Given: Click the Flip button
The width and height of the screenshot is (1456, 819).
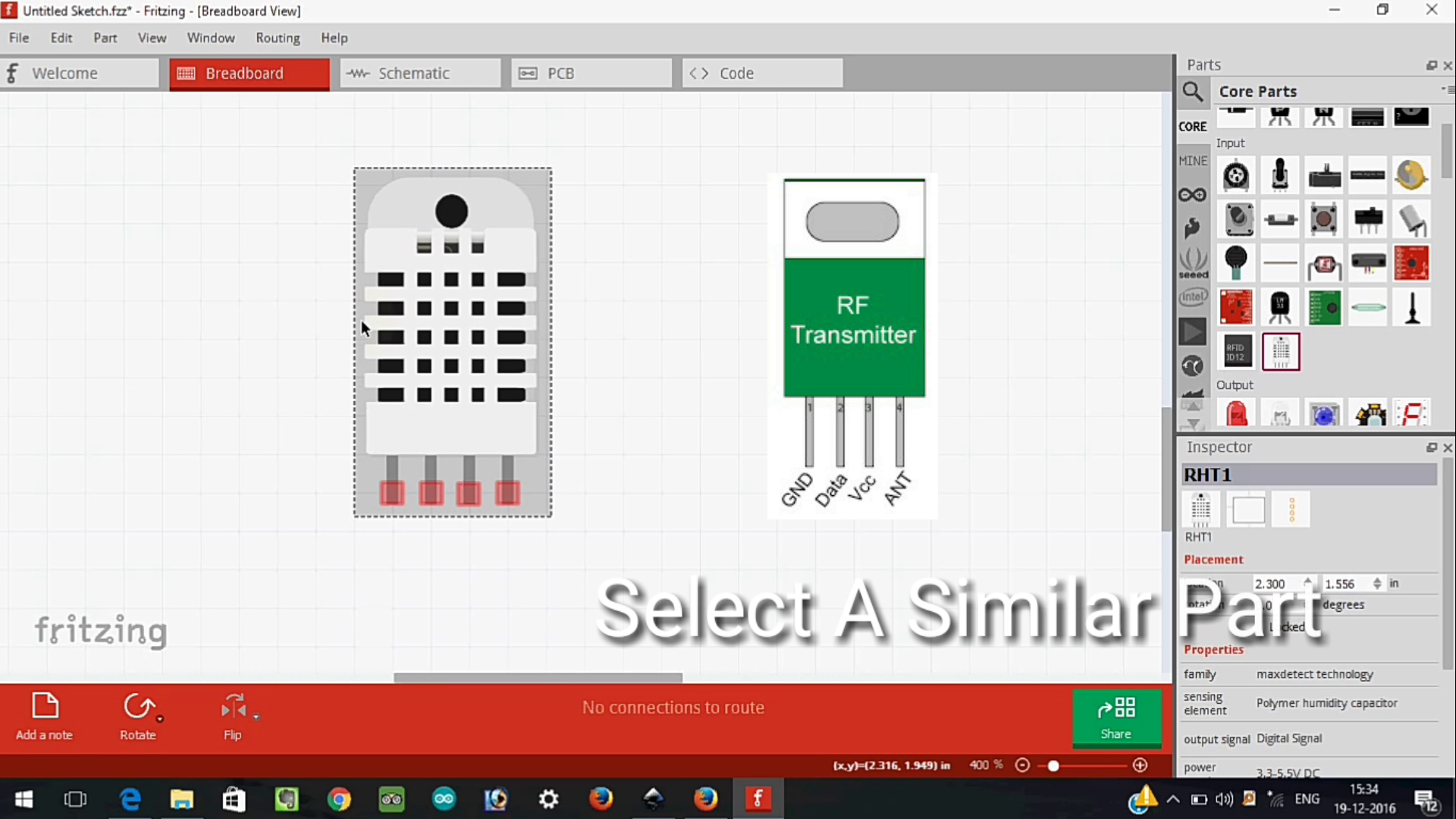Looking at the screenshot, I should pyautogui.click(x=233, y=717).
